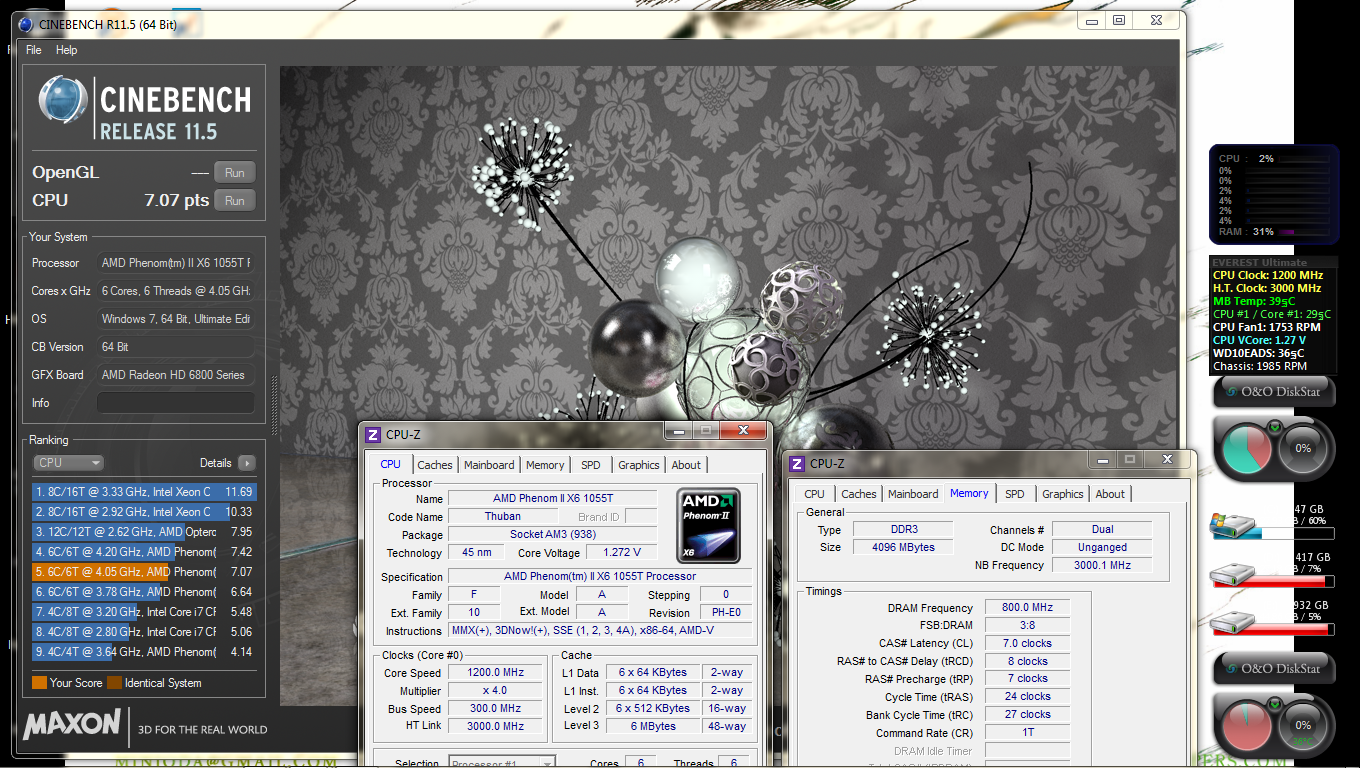
Task: Click the DRAM Frequency value "800.0 MHz"
Action: 1027,608
